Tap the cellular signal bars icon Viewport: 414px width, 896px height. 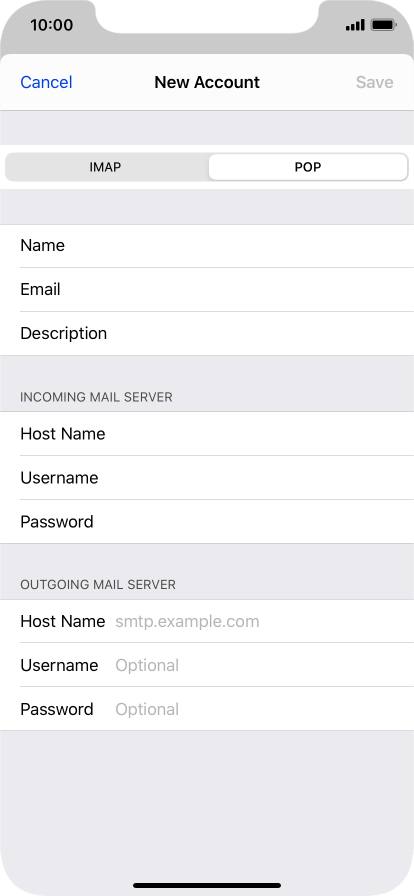coord(355,25)
